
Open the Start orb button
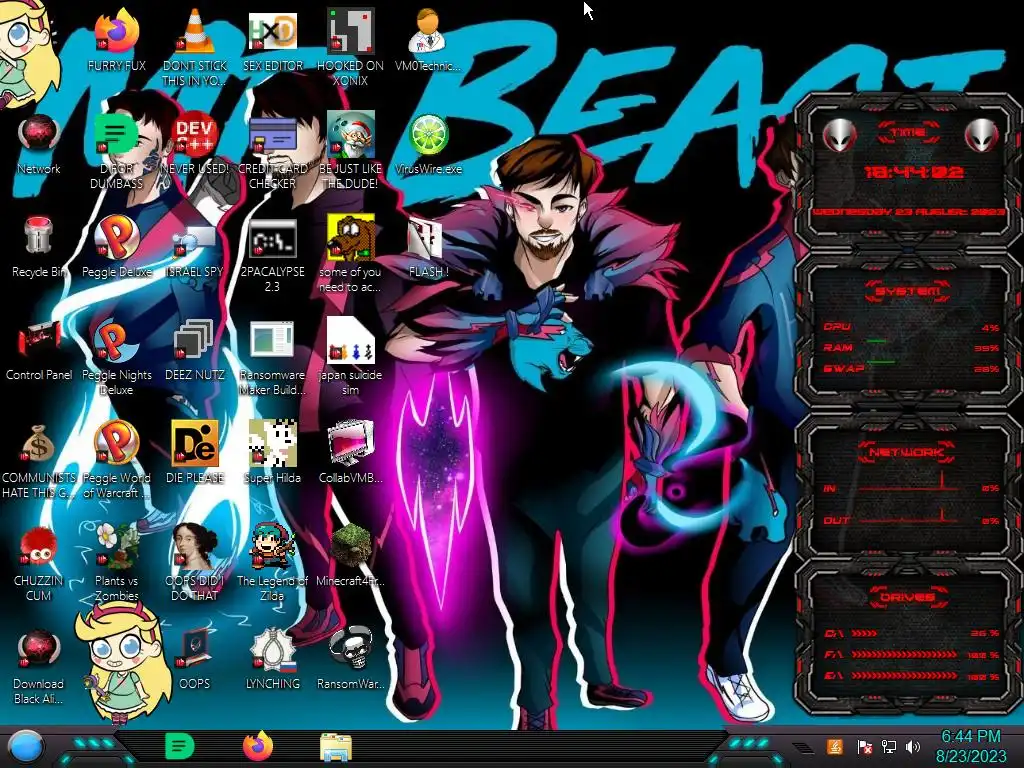(x=25, y=746)
